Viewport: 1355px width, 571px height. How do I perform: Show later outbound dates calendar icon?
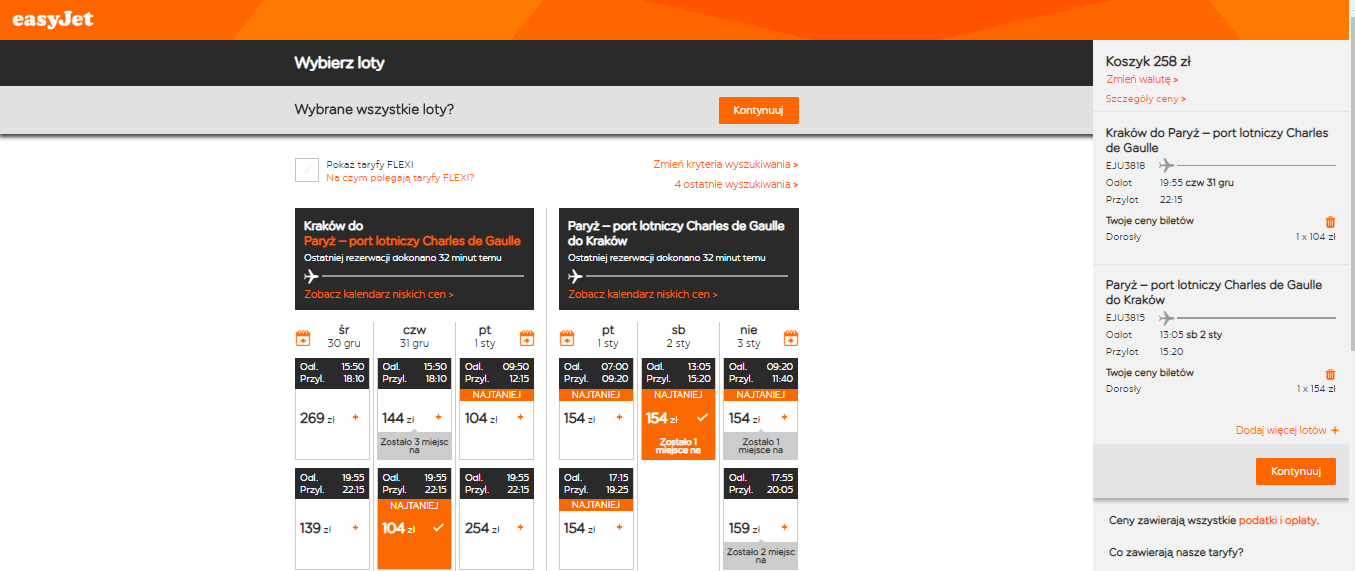(x=526, y=337)
